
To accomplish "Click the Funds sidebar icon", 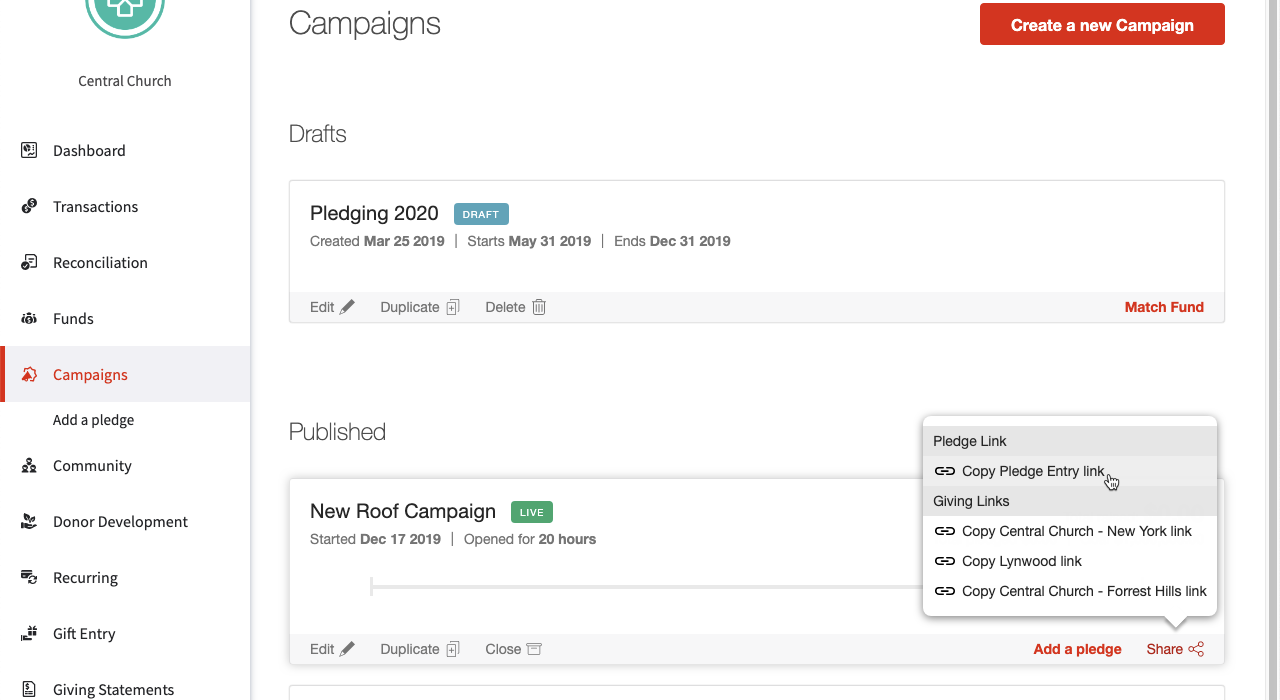I will pyautogui.click(x=29, y=319).
